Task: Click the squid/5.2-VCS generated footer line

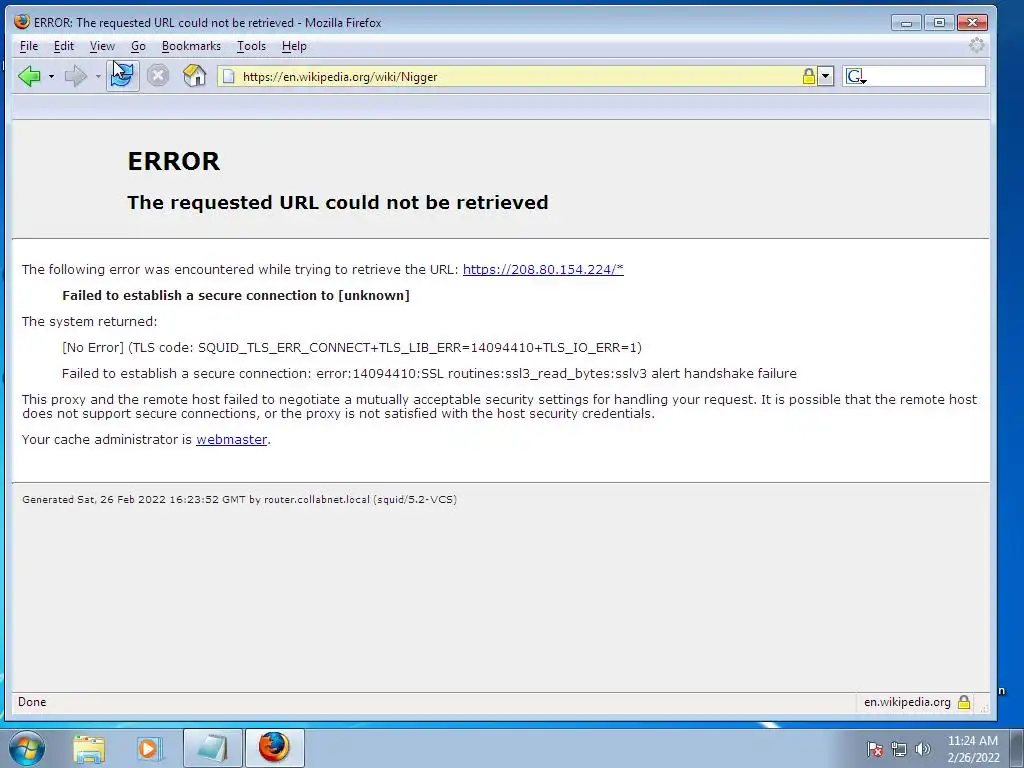Action: (x=239, y=500)
